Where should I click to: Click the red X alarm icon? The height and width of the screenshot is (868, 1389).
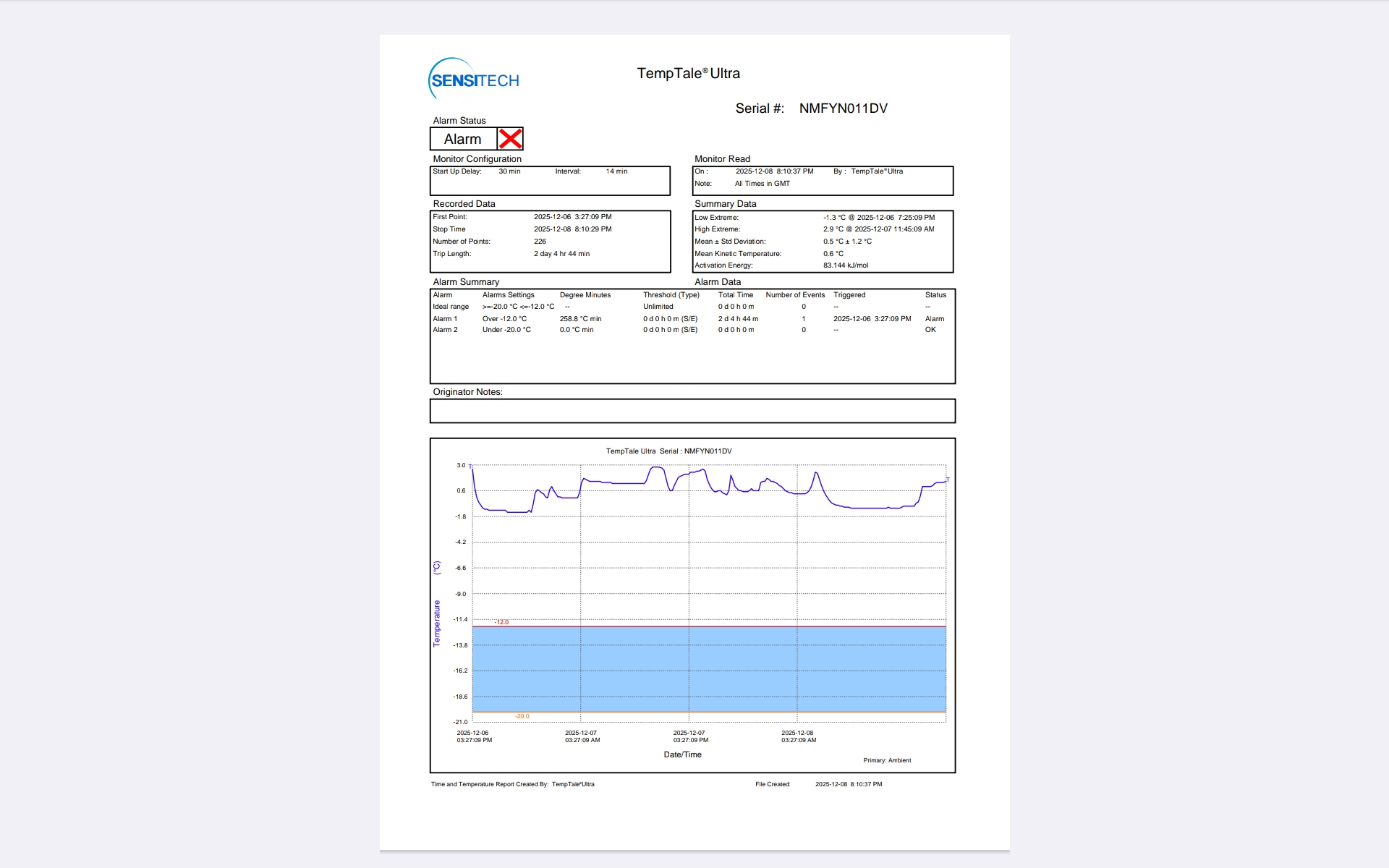point(510,139)
